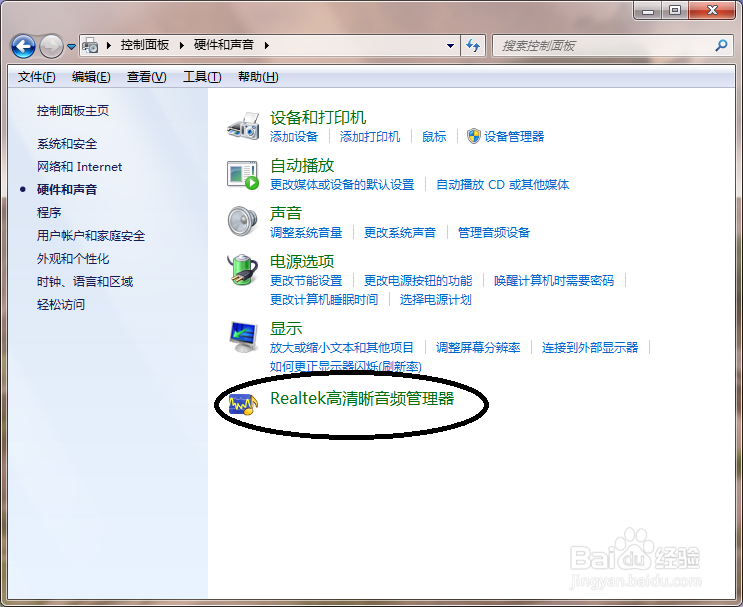Screen dimensions: 743x607
Task: Click 如何更正显示器闪烁(刷新率) link
Action: coord(345,366)
